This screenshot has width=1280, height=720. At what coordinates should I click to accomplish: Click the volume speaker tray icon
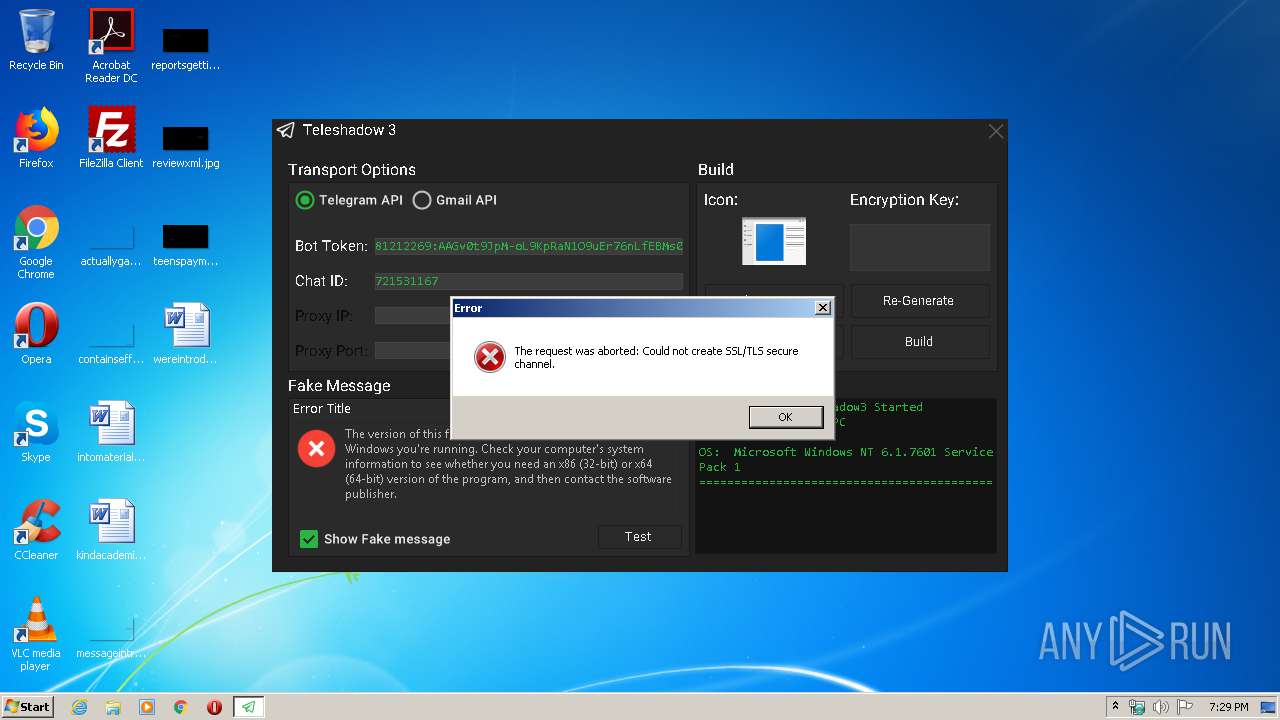1161,707
